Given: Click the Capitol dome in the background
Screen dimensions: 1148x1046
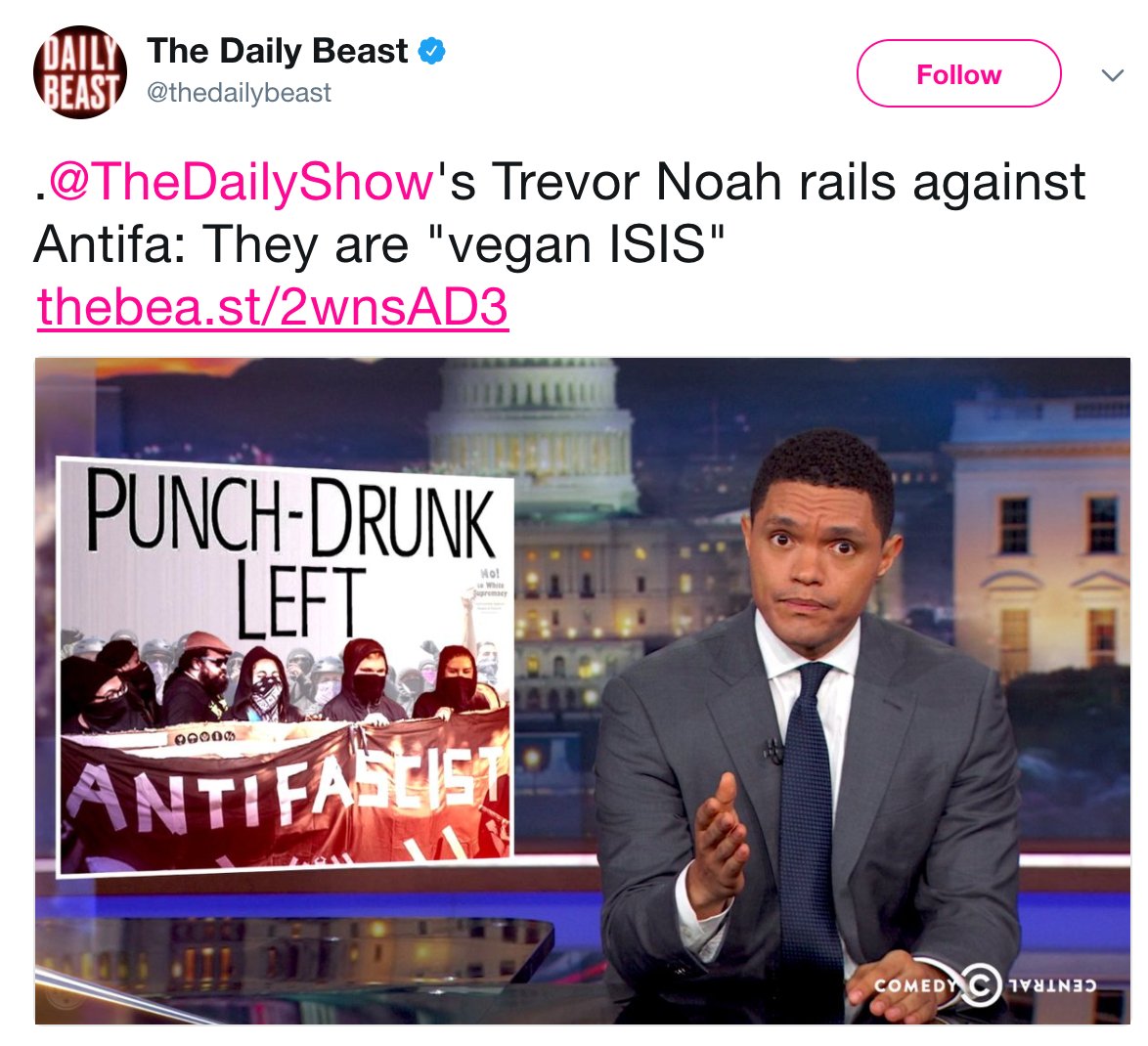Looking at the screenshot, I should 532,432.
